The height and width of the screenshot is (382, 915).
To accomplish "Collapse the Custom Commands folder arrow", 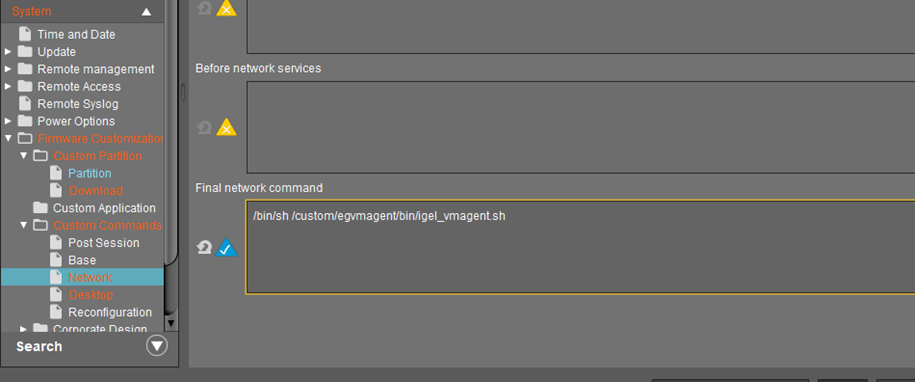I will (x=23, y=225).
